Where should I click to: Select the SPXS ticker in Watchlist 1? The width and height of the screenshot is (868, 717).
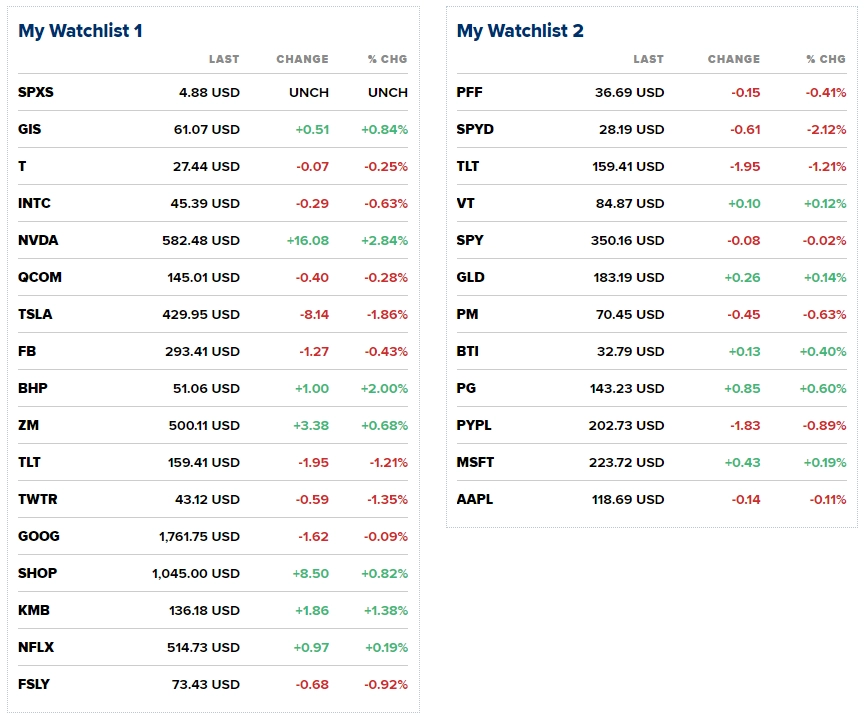tap(36, 92)
